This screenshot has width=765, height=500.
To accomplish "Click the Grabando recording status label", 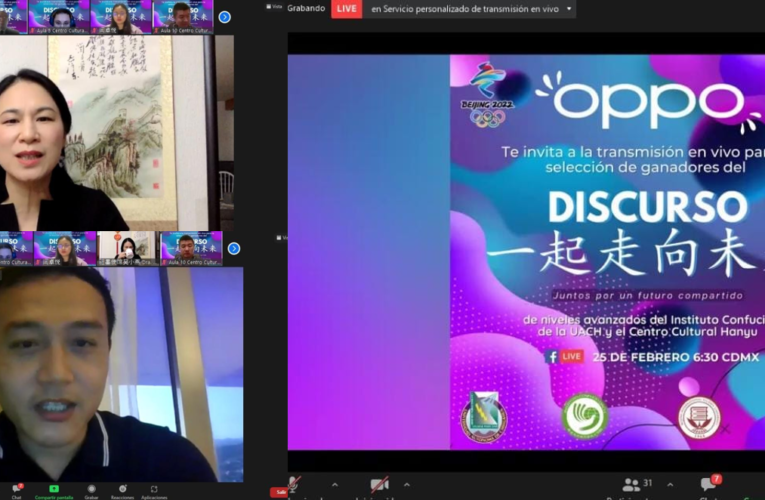I will pyautogui.click(x=306, y=8).
